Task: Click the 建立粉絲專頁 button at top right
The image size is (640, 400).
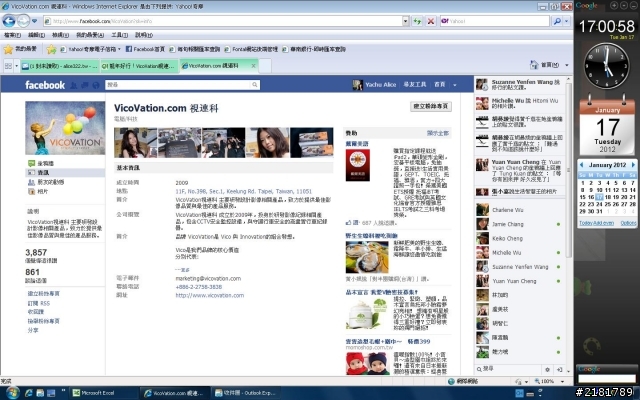Action: tap(431, 106)
